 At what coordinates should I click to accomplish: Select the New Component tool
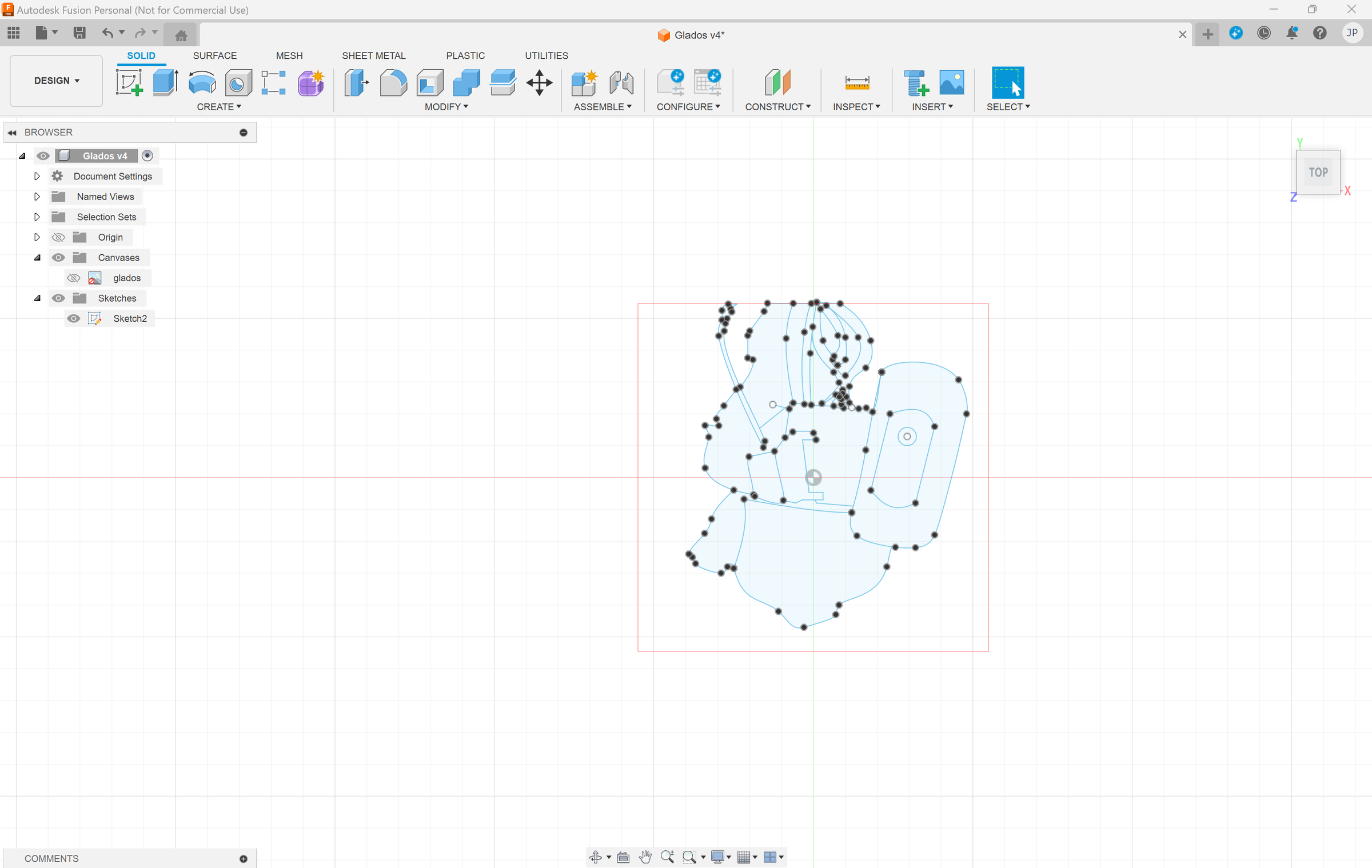(x=584, y=83)
